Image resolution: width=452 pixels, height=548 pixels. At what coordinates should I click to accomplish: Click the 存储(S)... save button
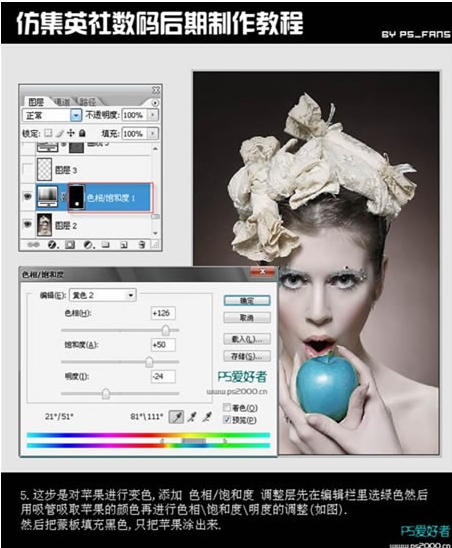(247, 356)
